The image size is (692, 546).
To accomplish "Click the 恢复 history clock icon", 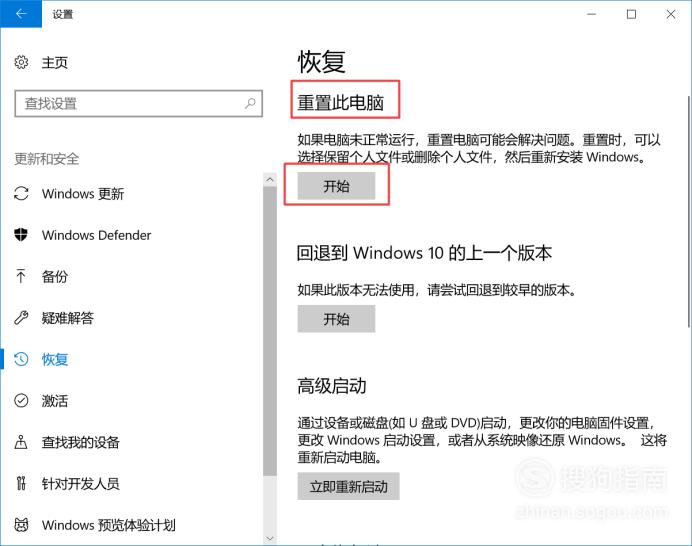I will click(x=21, y=359).
